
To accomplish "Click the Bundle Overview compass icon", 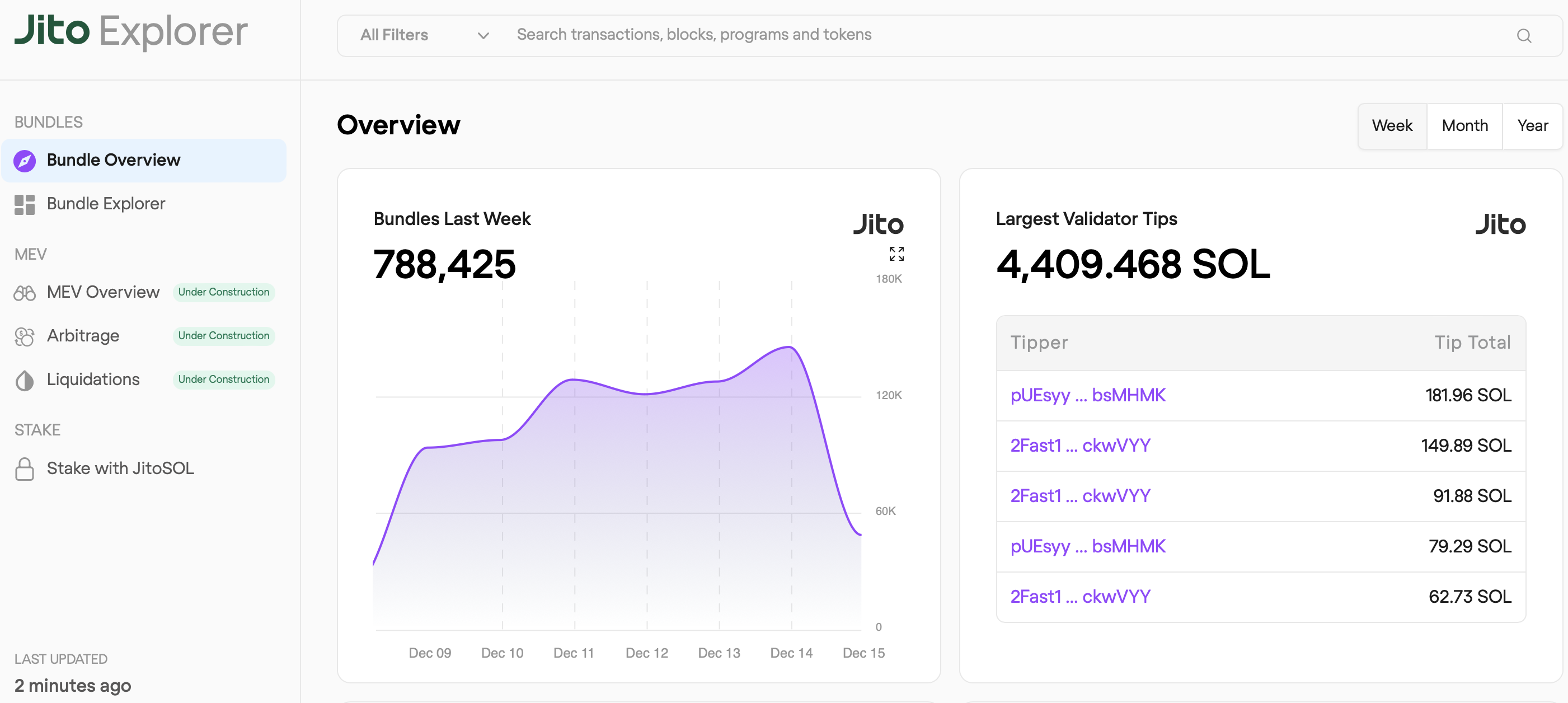I will (x=25, y=161).
